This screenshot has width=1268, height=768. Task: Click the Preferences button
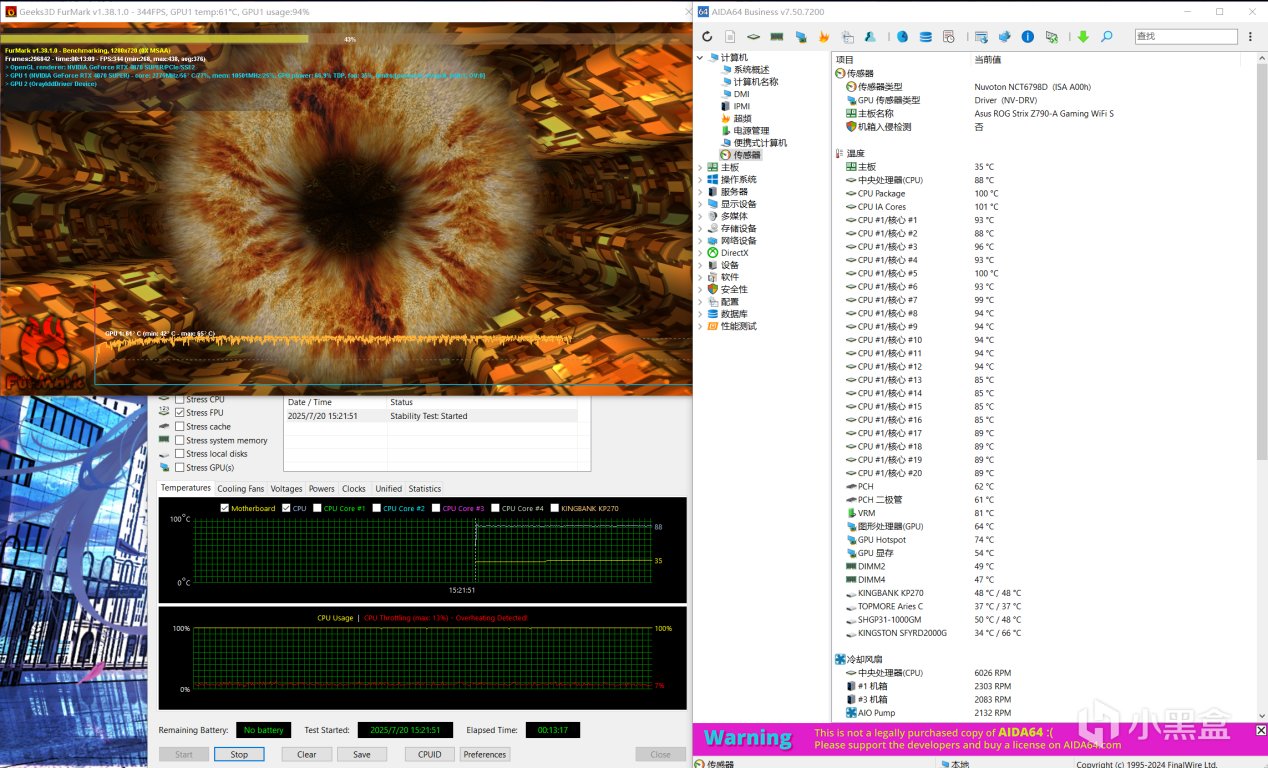(x=485, y=755)
